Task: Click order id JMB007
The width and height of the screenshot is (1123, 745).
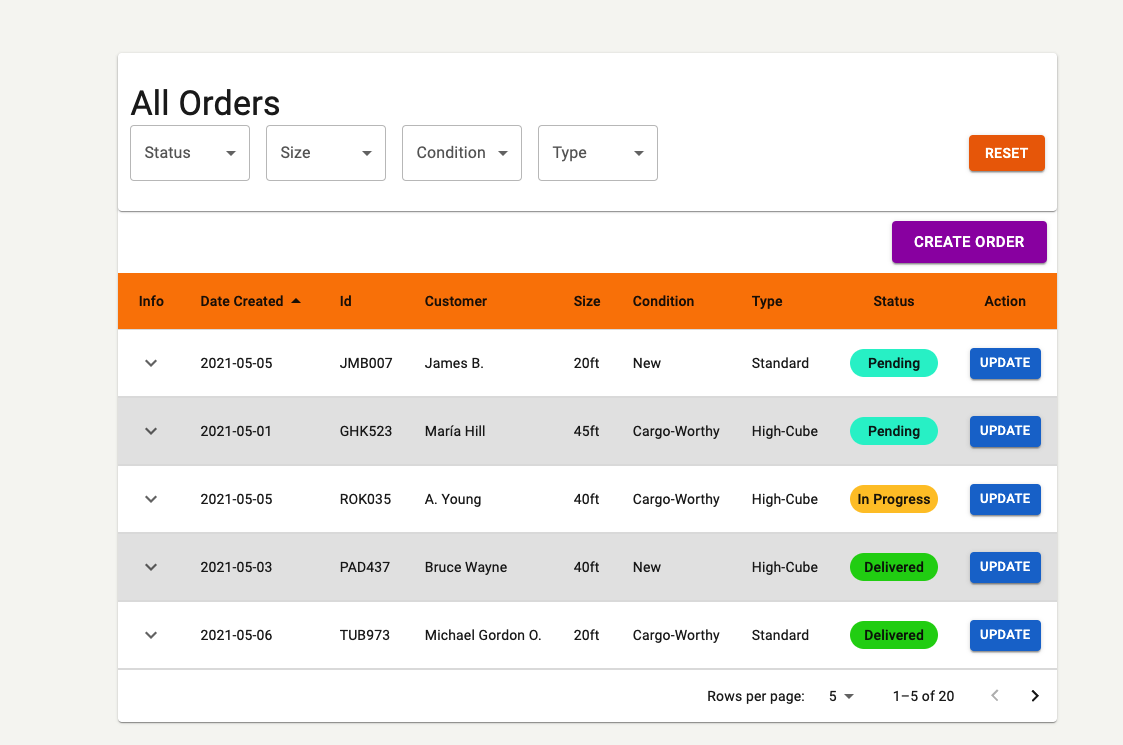Action: point(366,363)
